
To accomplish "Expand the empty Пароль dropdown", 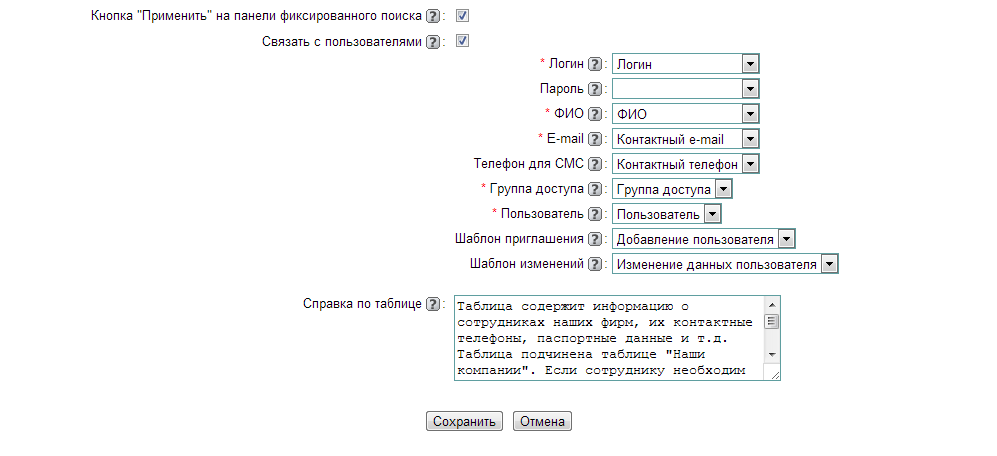I will click(750, 89).
